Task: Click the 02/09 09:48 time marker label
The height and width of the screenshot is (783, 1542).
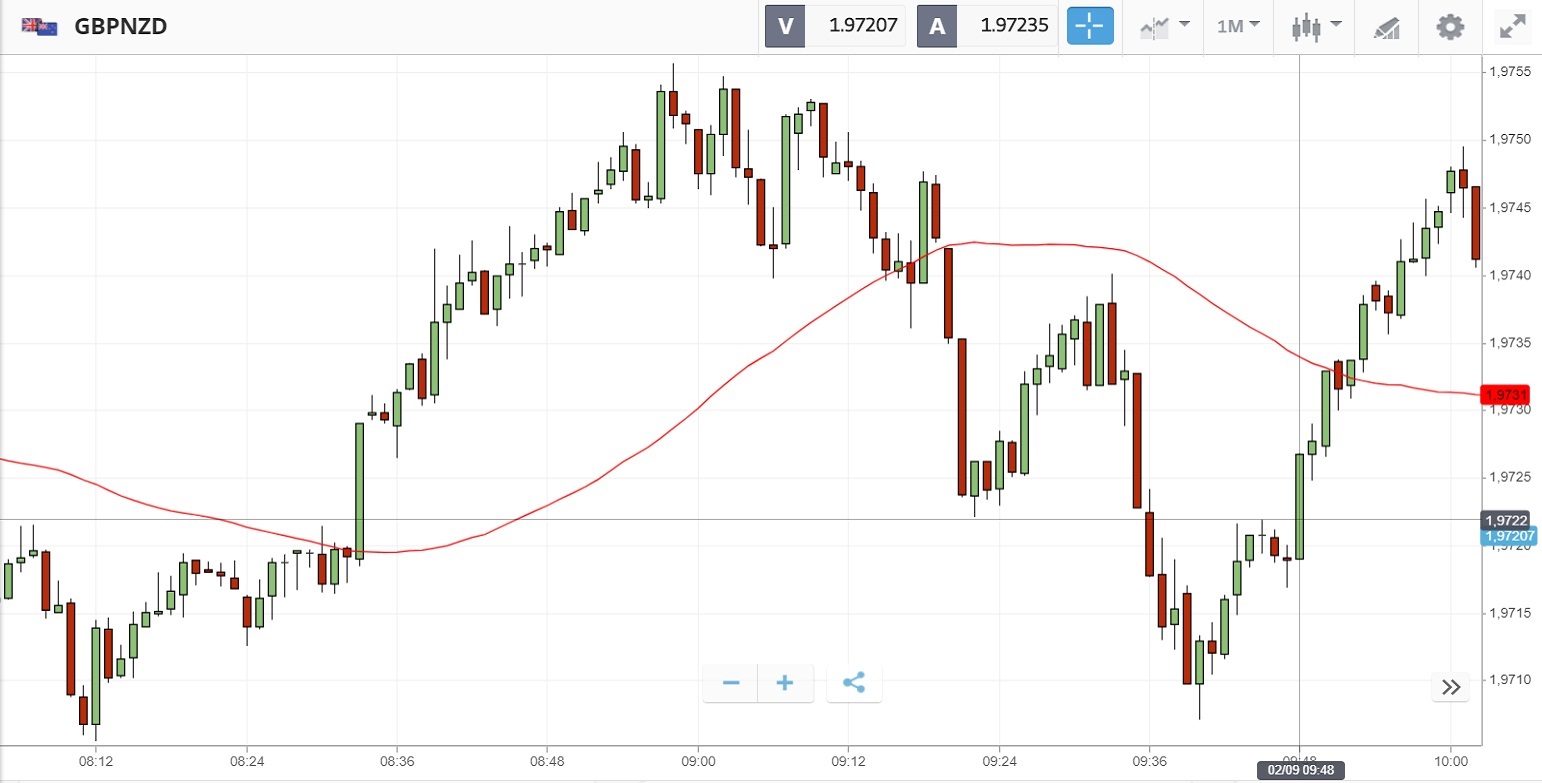Action: (x=1300, y=771)
